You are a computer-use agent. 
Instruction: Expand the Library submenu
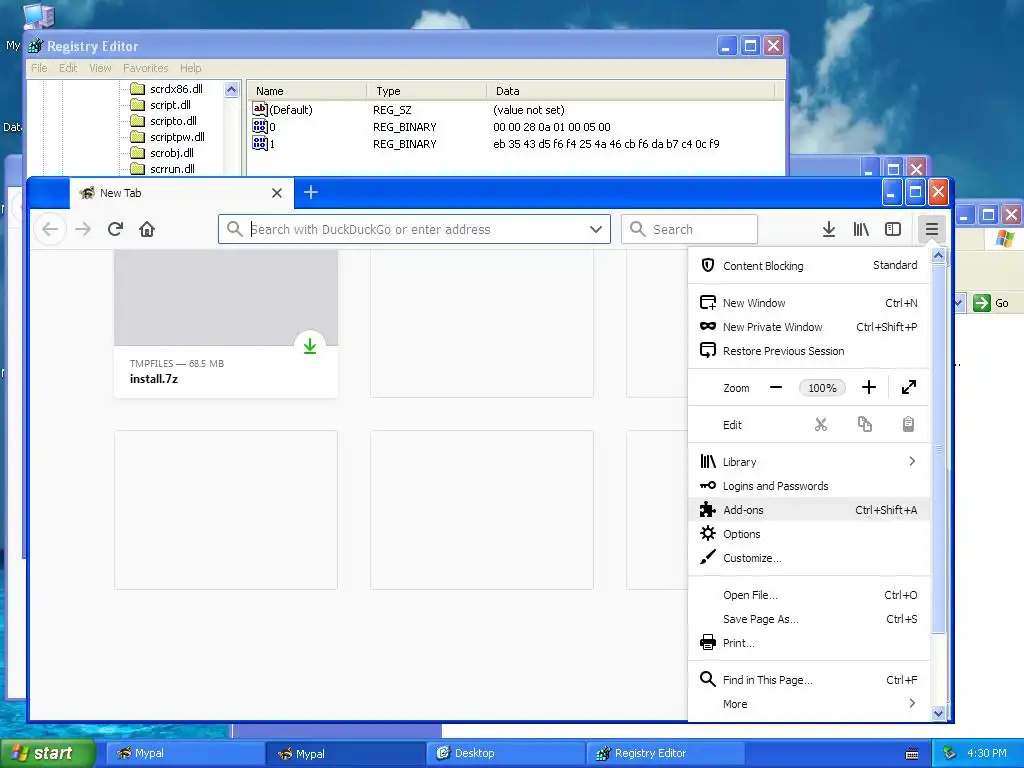click(x=808, y=462)
